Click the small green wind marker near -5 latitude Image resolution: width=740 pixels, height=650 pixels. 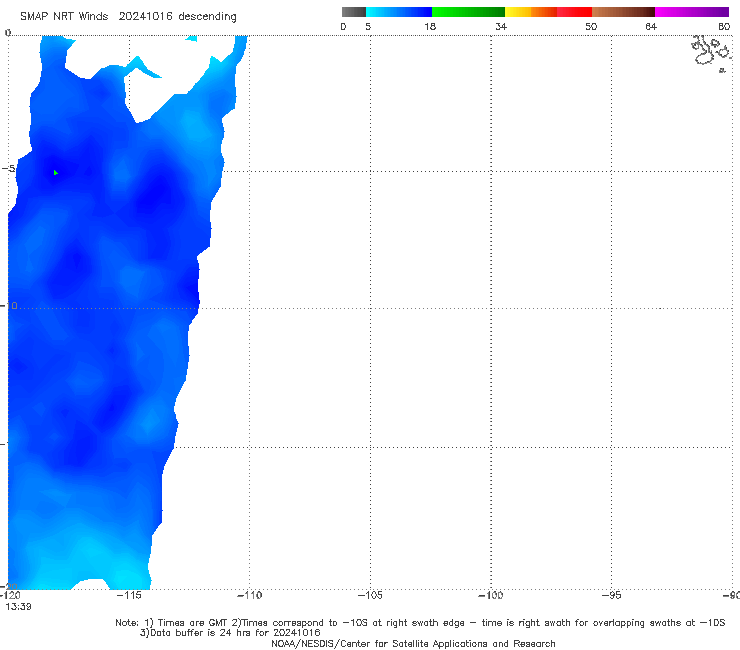click(x=56, y=173)
